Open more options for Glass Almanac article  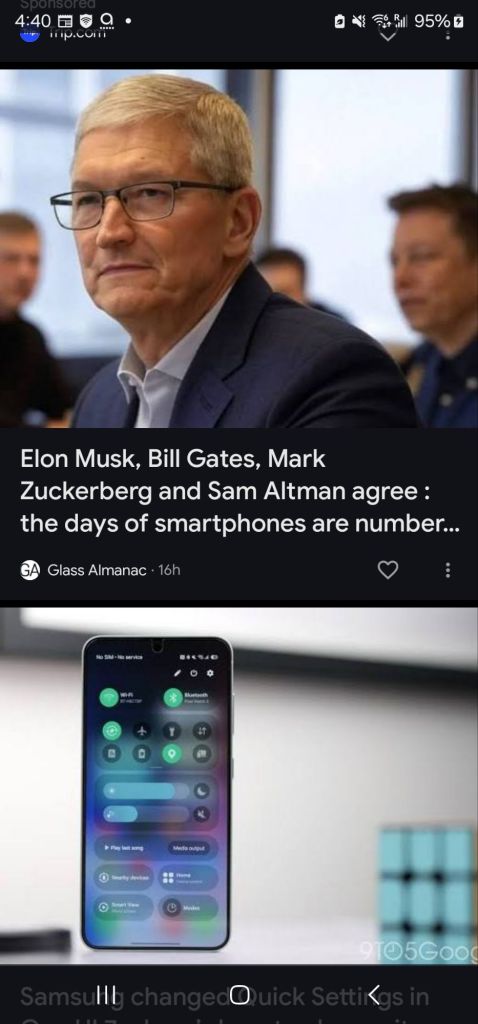click(x=447, y=570)
